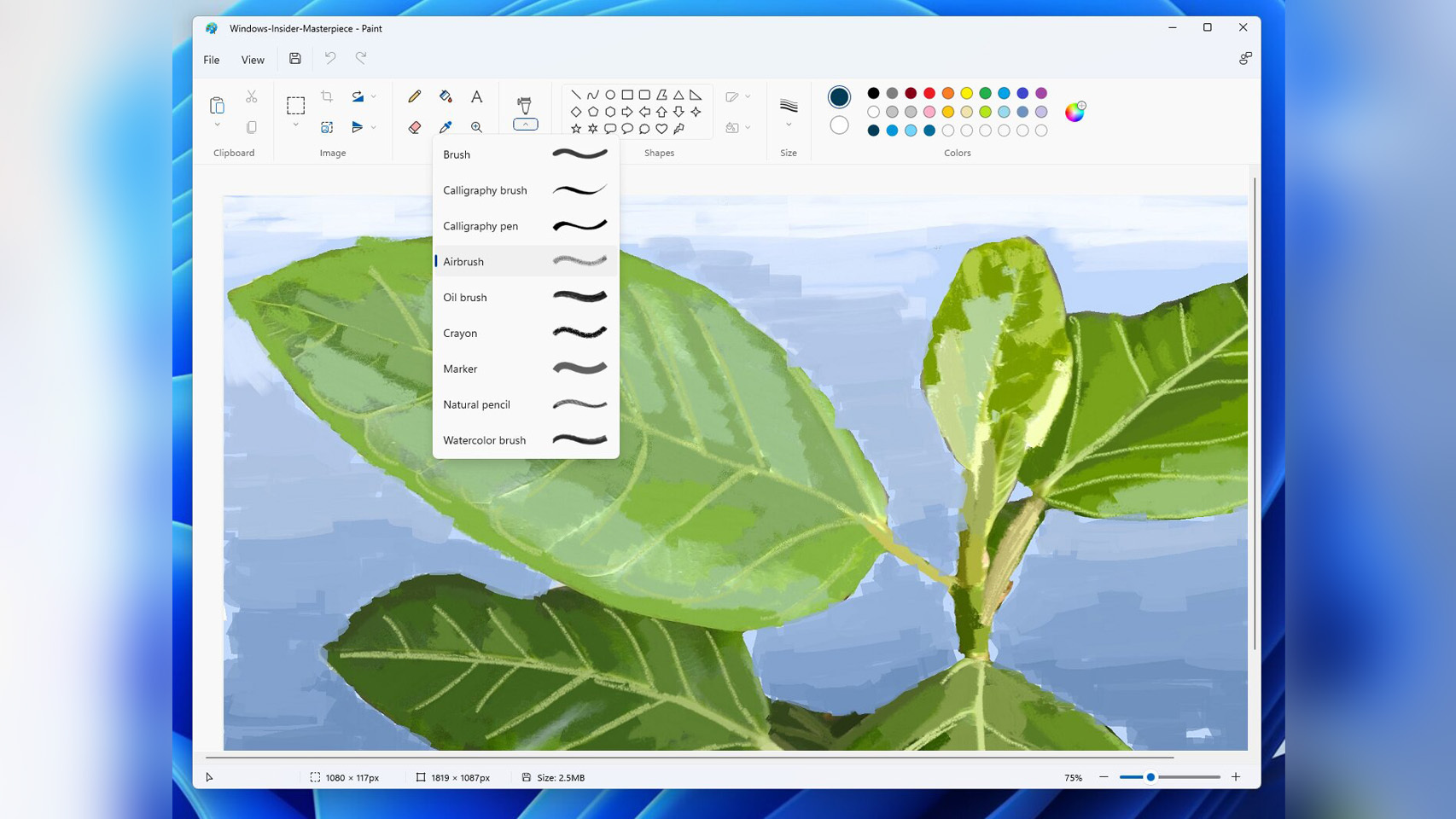Select the Magnifier tool
Screen dimensions: 1456x819
[x=477, y=126]
